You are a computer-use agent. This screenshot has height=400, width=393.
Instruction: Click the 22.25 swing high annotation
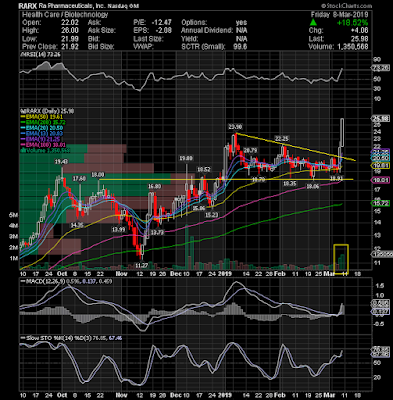[281, 138]
